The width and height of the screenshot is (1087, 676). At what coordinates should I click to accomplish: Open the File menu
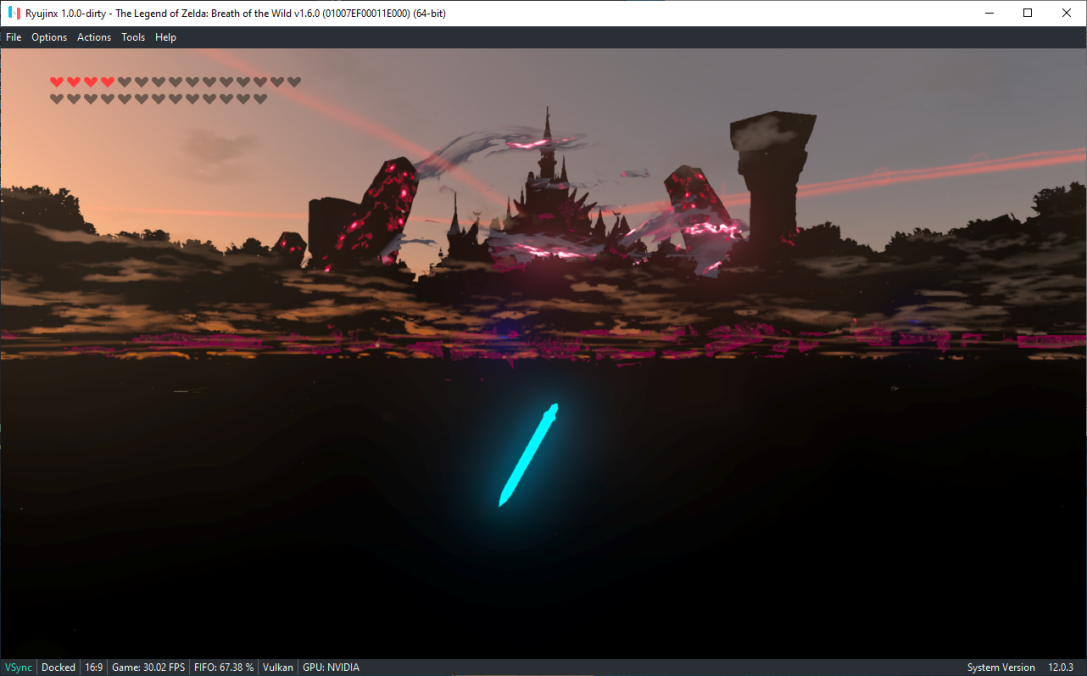pyautogui.click(x=13, y=37)
